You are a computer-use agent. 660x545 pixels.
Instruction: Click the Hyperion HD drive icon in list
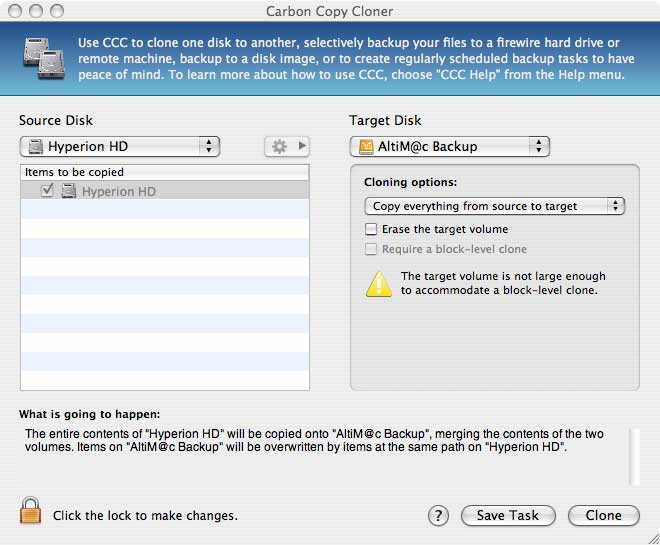coord(69,191)
